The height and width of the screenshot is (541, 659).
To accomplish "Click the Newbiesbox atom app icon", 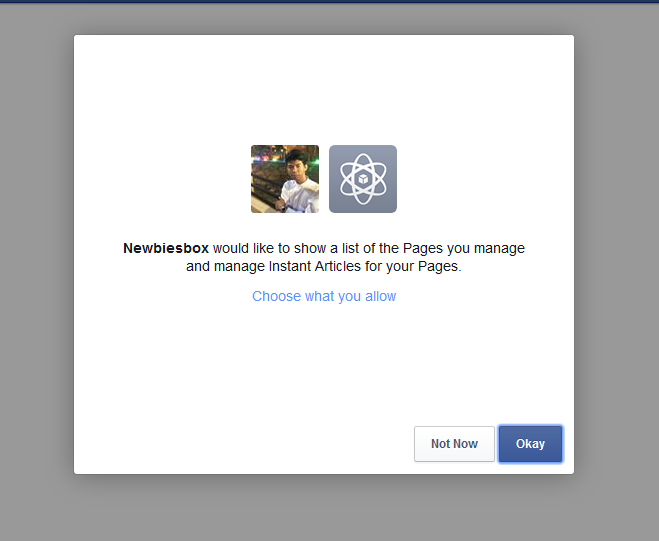I will tap(363, 179).
